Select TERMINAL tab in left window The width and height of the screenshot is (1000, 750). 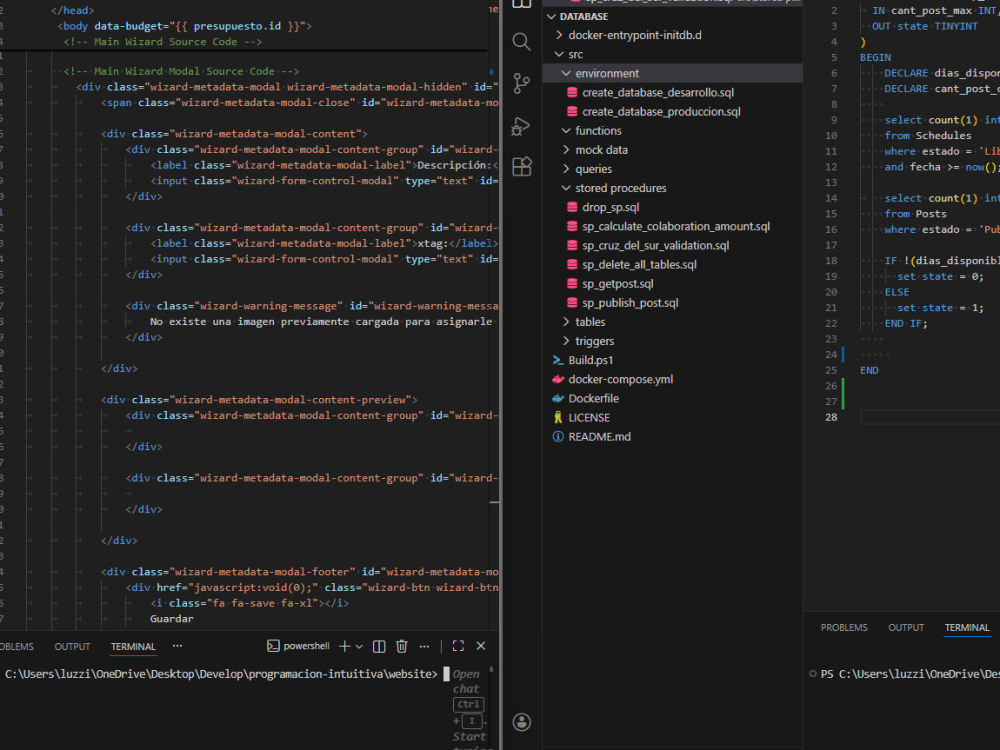[x=133, y=647]
